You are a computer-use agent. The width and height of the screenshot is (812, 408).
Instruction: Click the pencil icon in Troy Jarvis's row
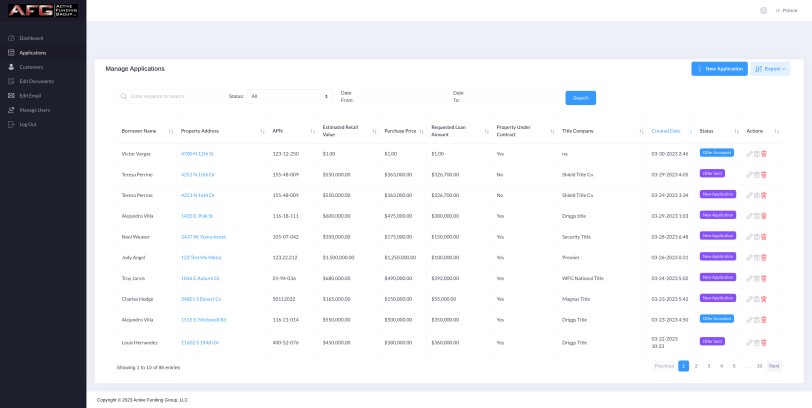pyautogui.click(x=749, y=277)
